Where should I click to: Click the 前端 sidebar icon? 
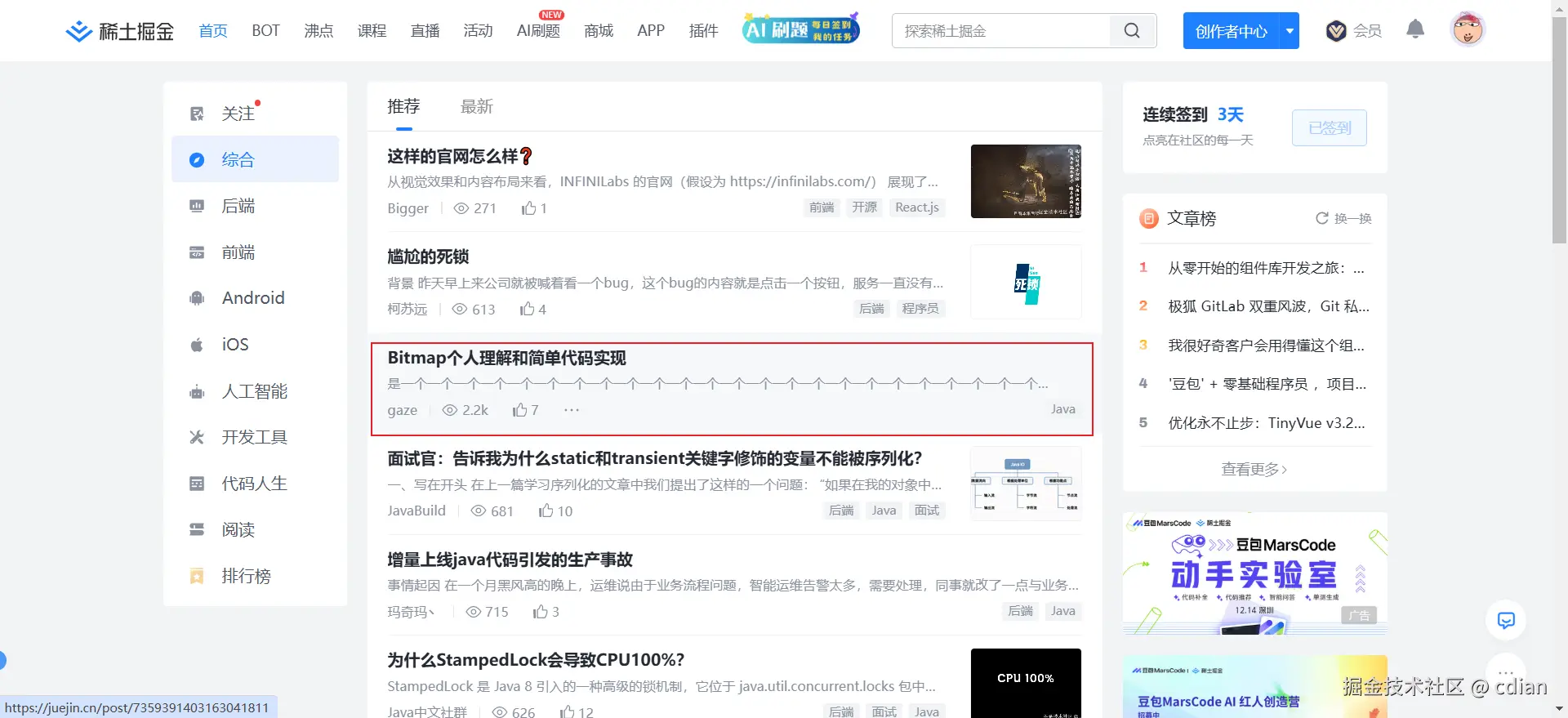(197, 252)
